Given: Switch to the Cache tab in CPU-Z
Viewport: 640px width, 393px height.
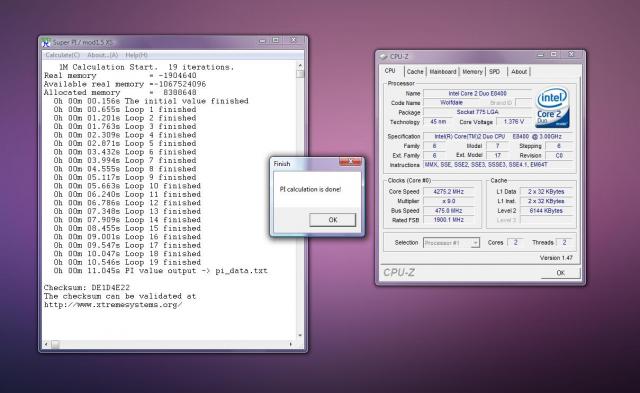Looking at the screenshot, I should coord(415,71).
